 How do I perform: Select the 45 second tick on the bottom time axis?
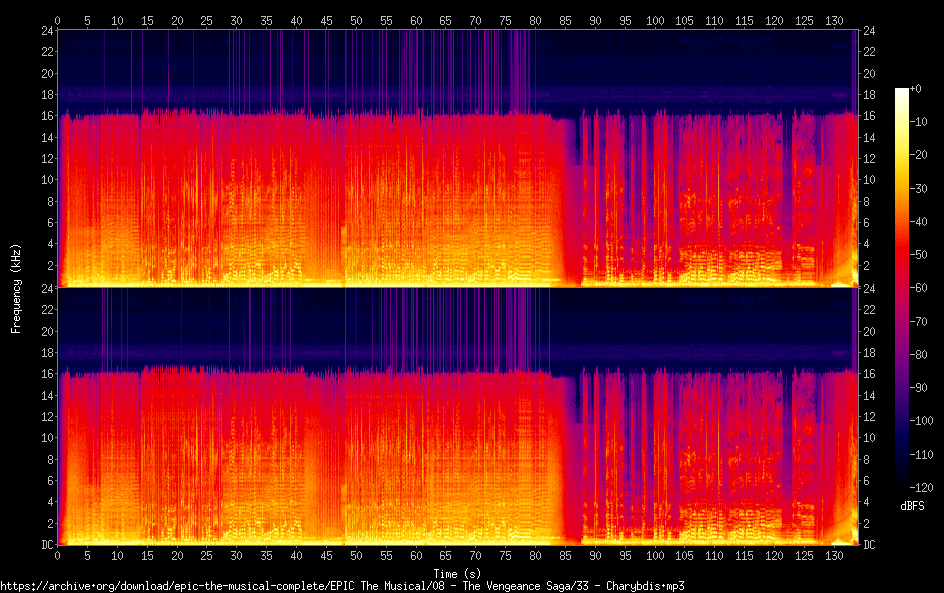[x=326, y=555]
